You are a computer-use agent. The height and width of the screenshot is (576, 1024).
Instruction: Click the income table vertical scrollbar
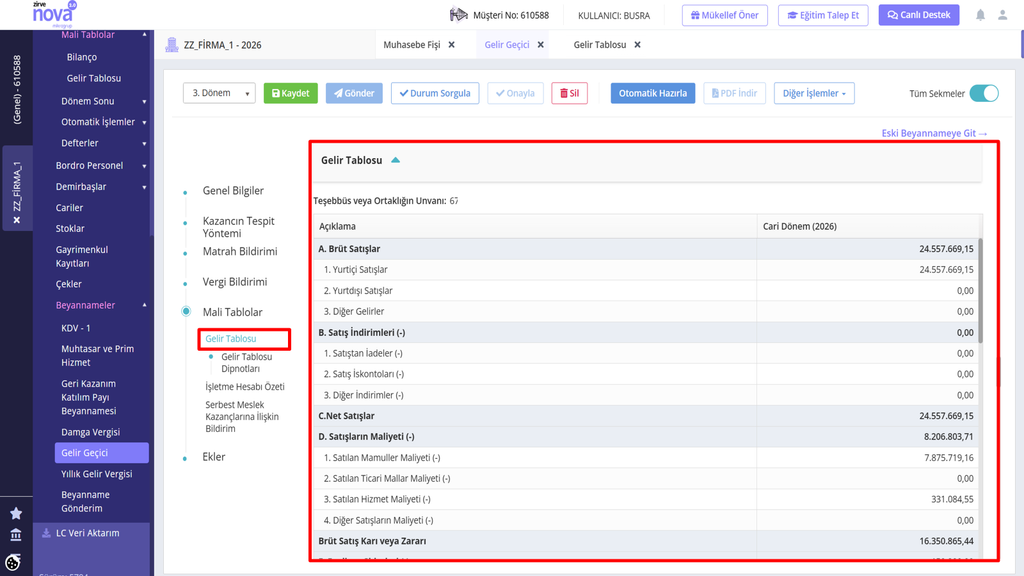tap(980, 291)
